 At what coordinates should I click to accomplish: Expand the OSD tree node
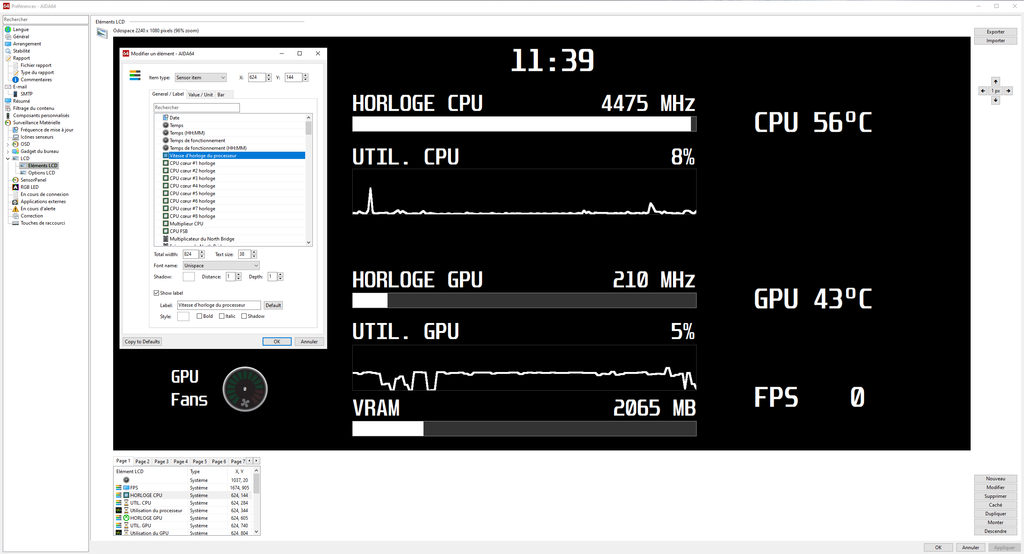pyautogui.click(x=8, y=144)
